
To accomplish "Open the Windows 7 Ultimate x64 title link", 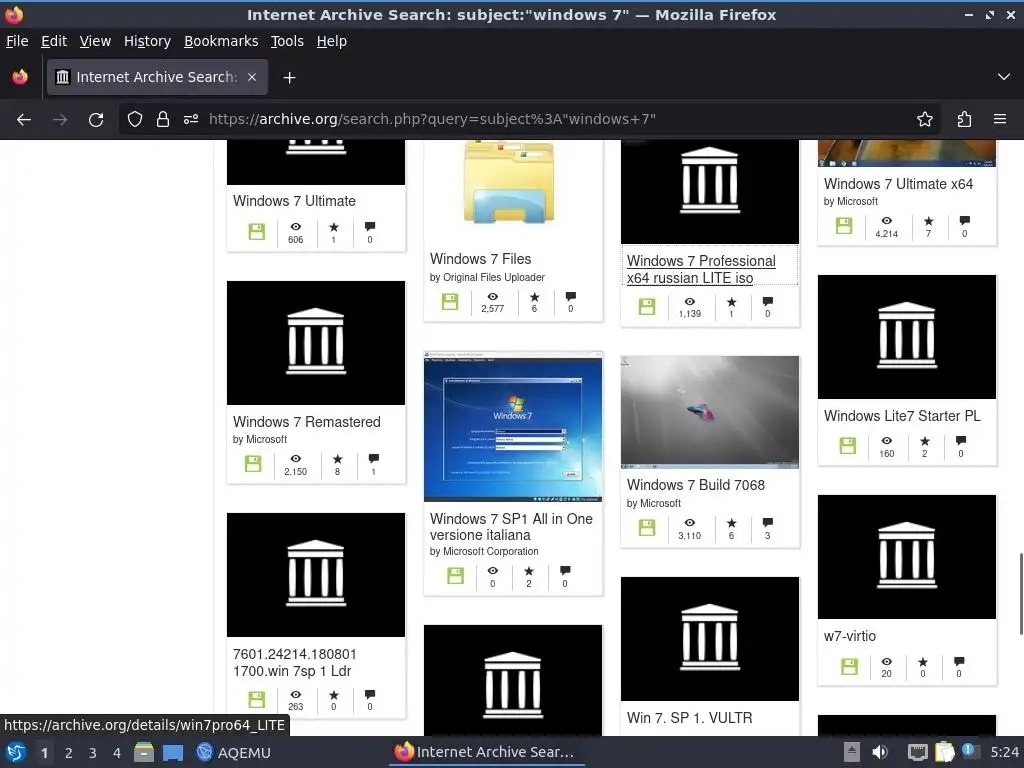I will pyautogui.click(x=899, y=184).
